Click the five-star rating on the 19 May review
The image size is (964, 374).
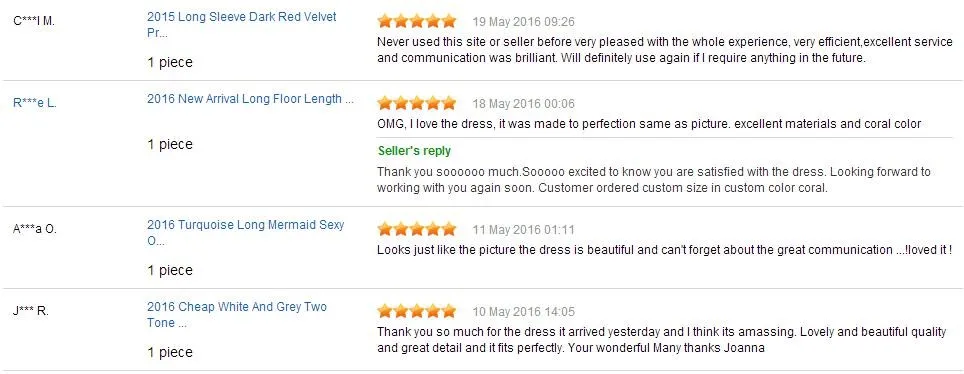(417, 22)
